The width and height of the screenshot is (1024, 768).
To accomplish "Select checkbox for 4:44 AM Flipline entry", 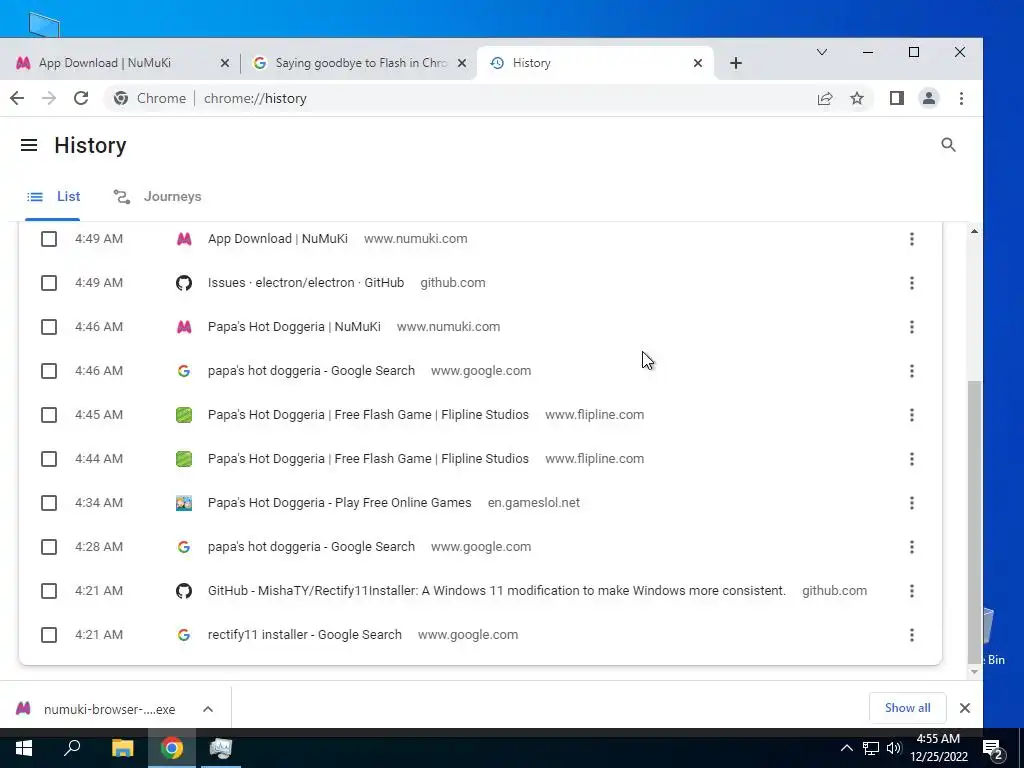I will [49, 459].
